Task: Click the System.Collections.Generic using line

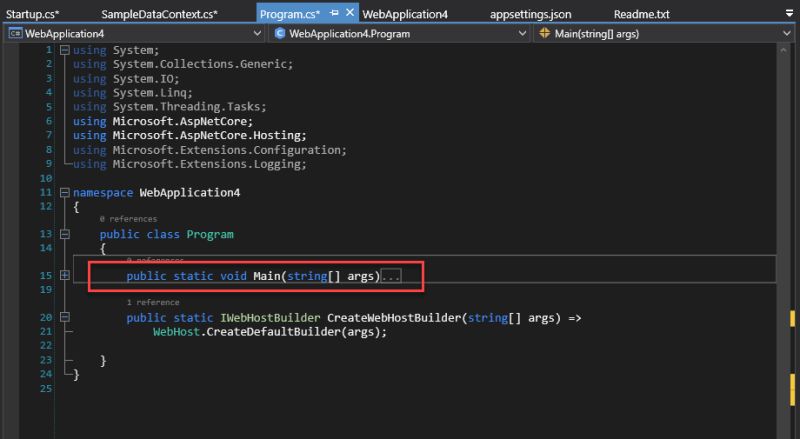Action: coord(183,64)
